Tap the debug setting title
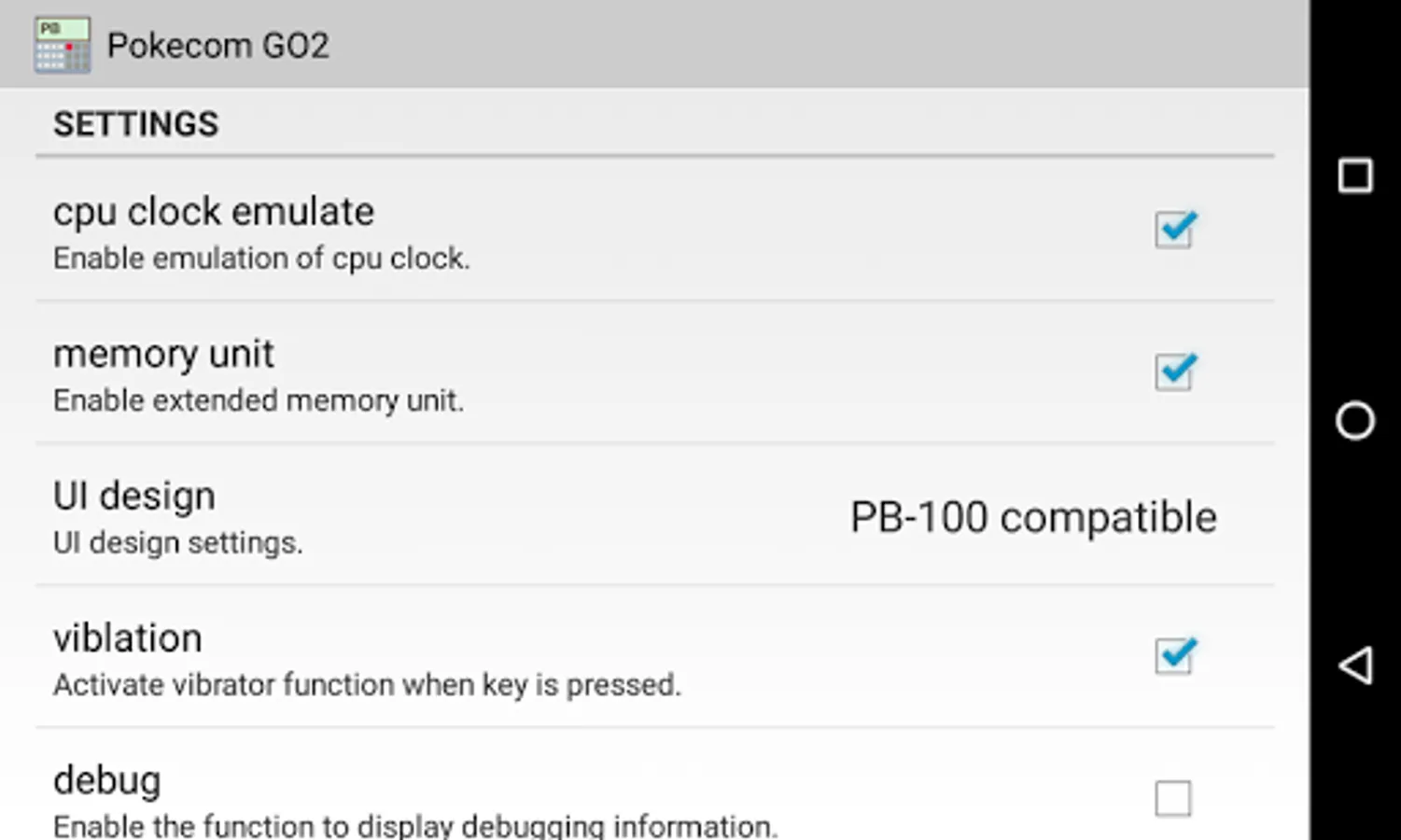The height and width of the screenshot is (840, 1401). pos(106,781)
